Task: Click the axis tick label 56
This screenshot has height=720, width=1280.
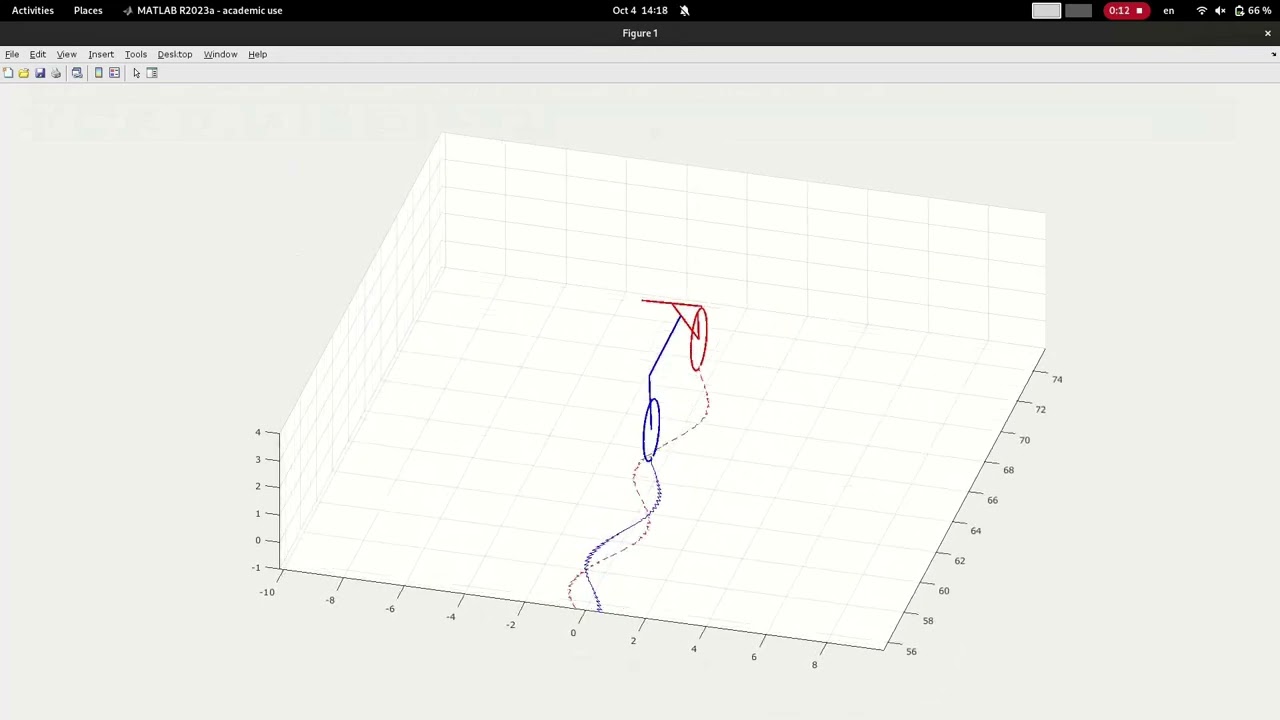Action: pyautogui.click(x=911, y=651)
